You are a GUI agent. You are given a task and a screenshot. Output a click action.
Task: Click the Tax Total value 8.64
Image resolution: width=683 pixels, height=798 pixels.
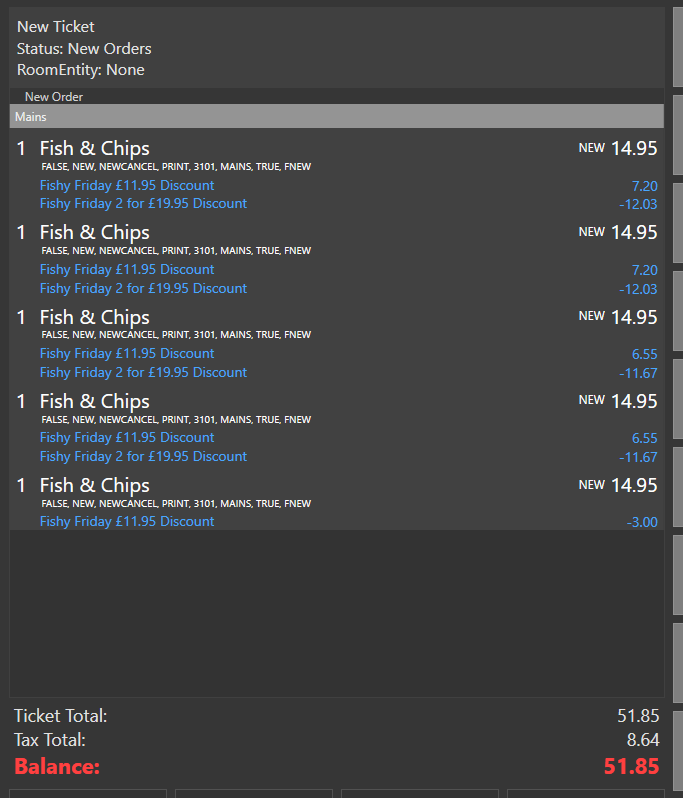click(643, 740)
